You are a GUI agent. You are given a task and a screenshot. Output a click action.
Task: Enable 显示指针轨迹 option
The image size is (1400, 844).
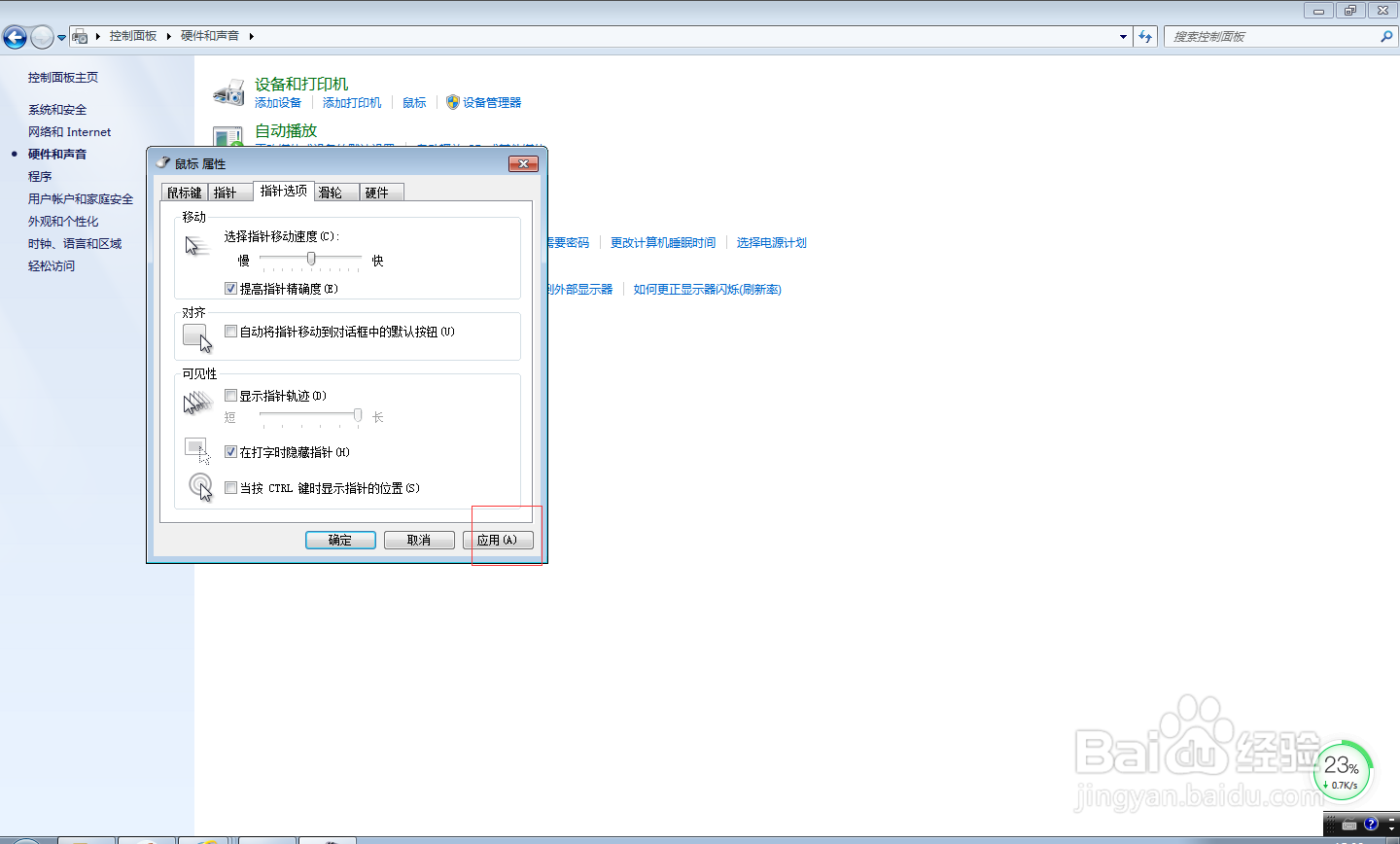coord(230,396)
